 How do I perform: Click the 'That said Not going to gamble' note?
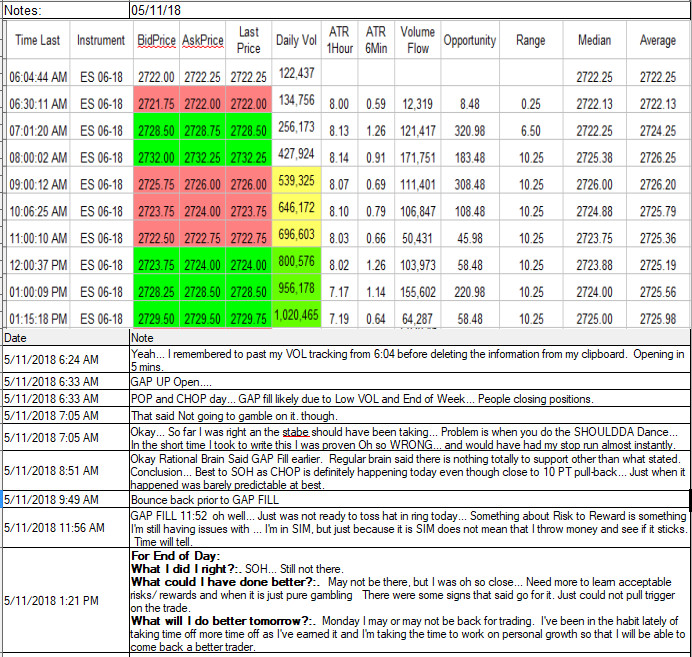click(x=410, y=416)
